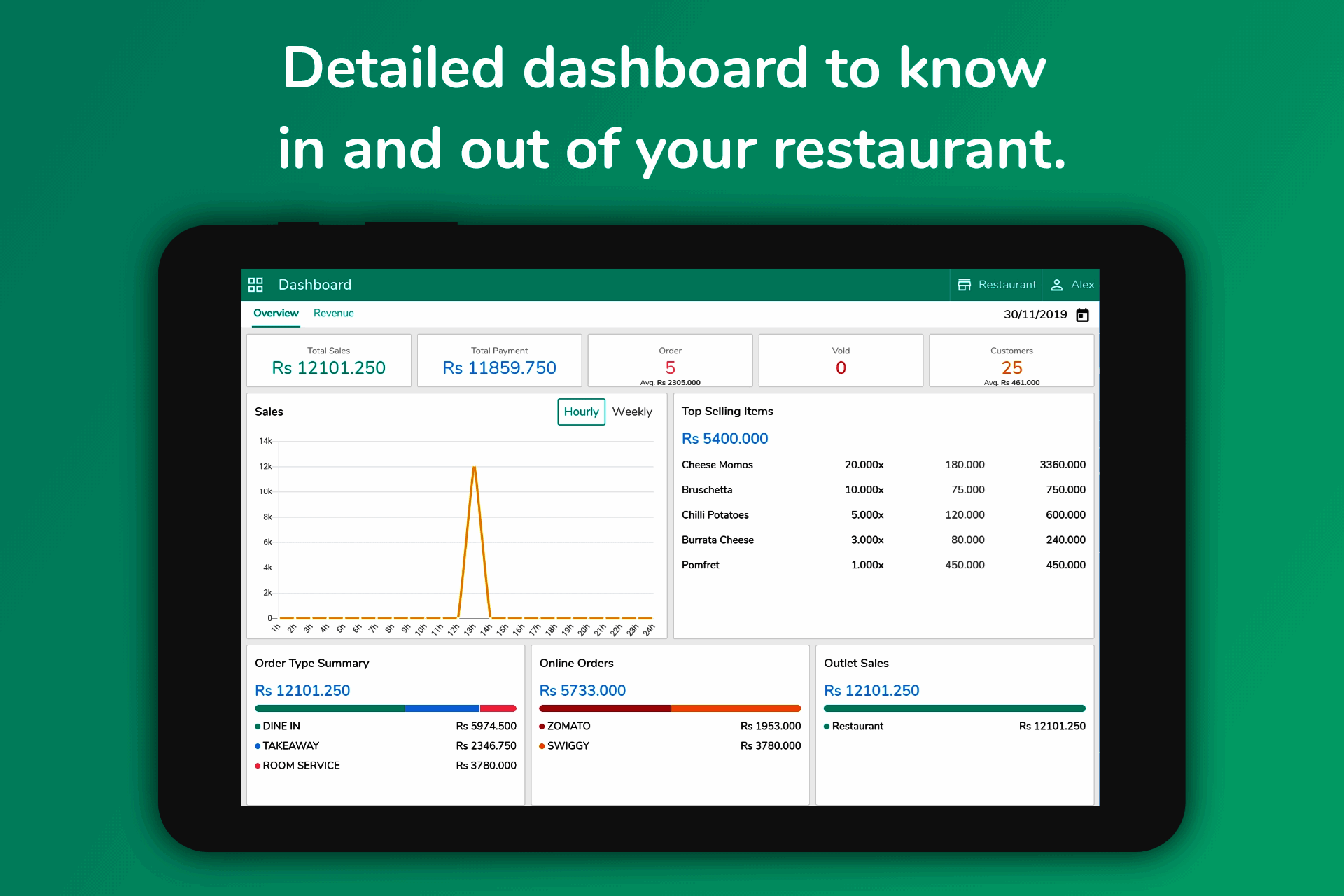
Task: Click the Restaurant store icon
Action: tap(964, 285)
